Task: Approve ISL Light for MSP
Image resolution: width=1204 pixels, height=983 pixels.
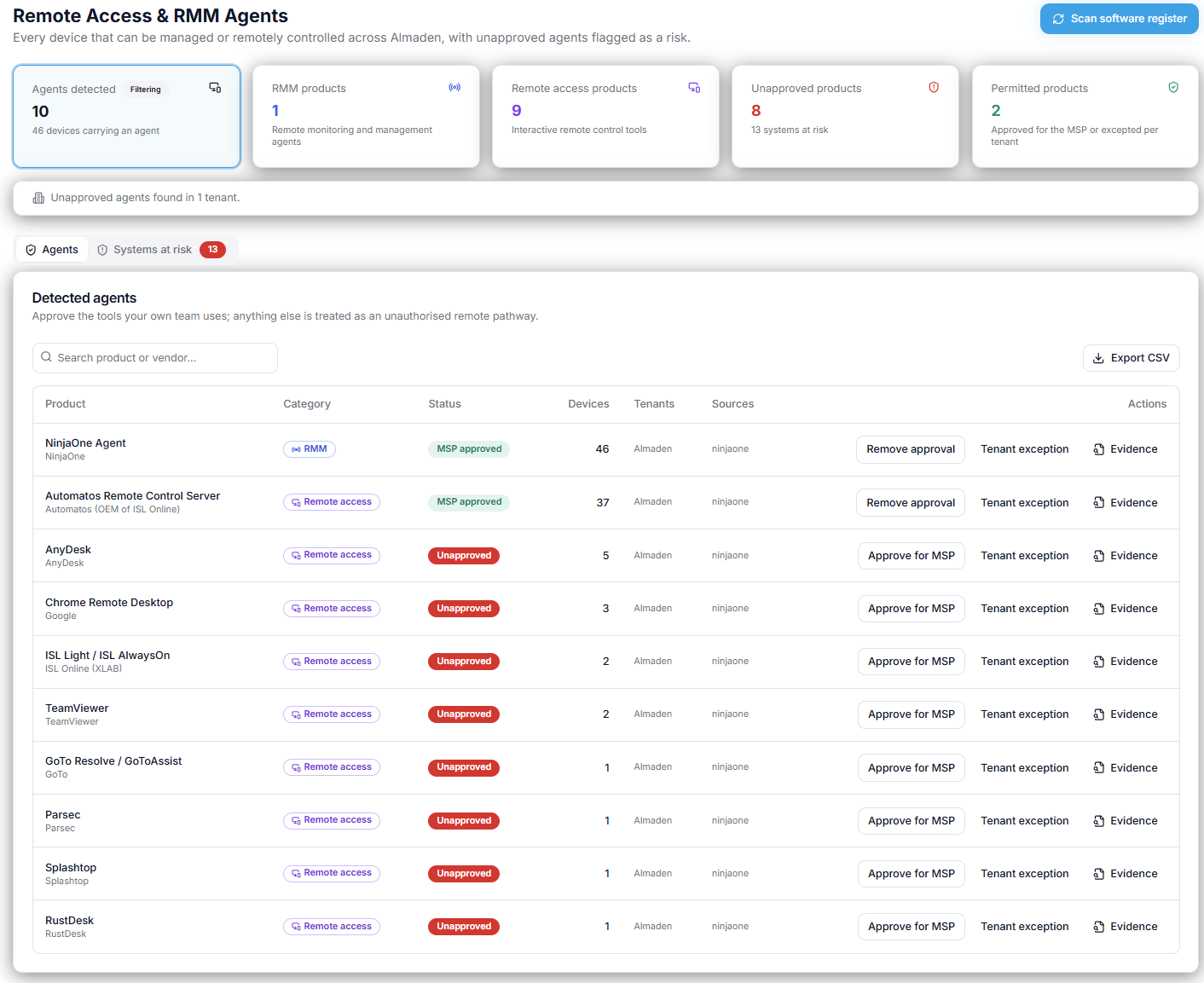Action: pyautogui.click(x=912, y=662)
